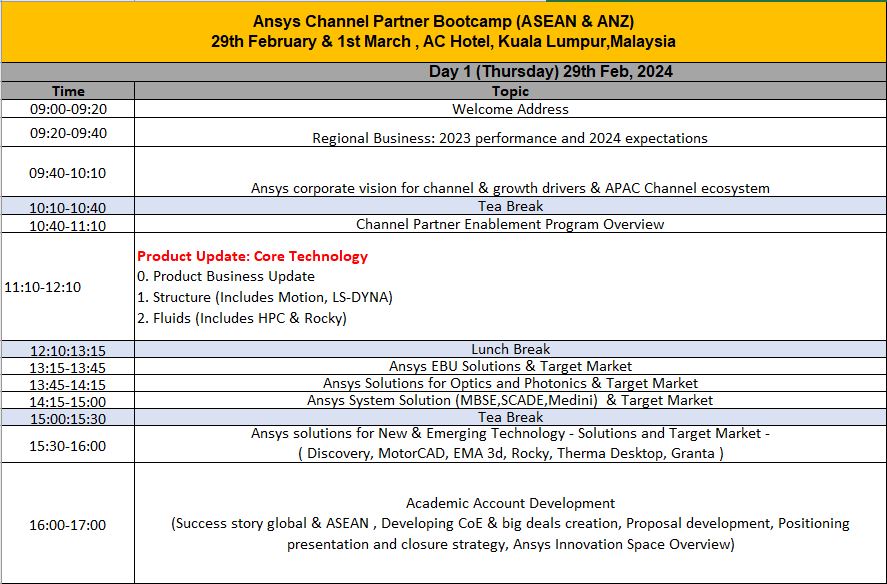Select the time cell '15:30-16:00'
The width and height of the screenshot is (887, 584).
[68, 445]
